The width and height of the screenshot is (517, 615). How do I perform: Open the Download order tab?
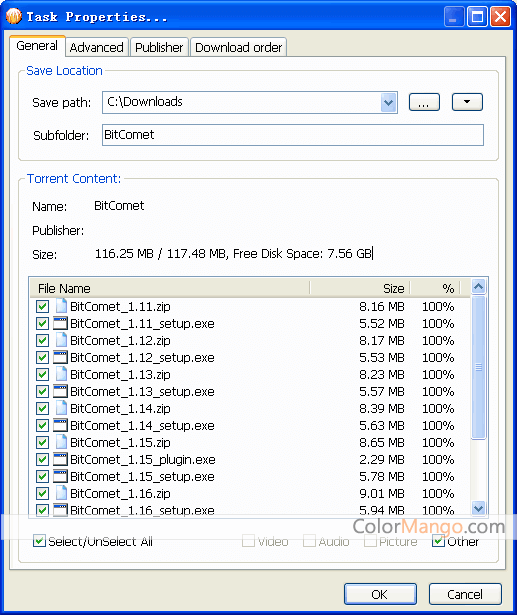(238, 47)
